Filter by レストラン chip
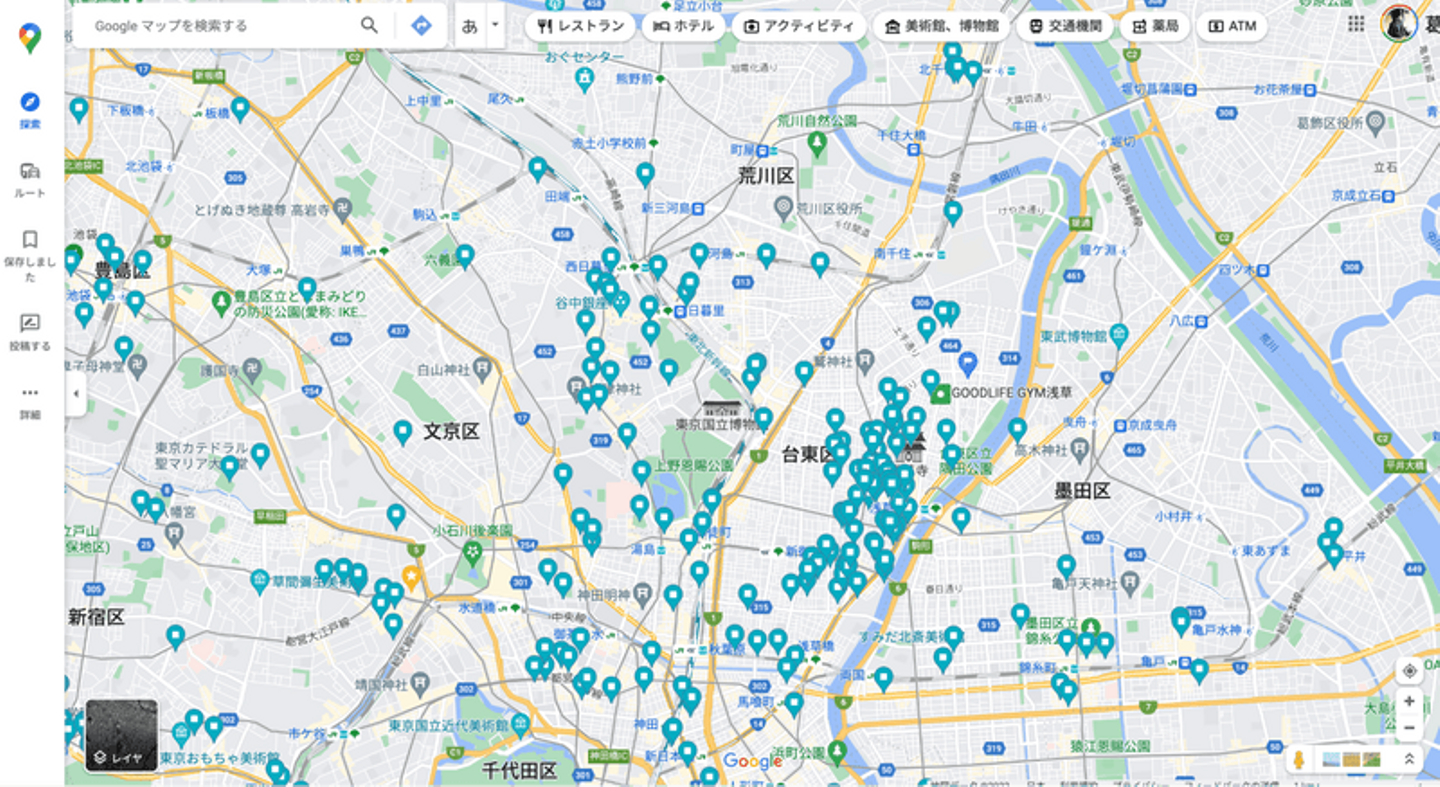This screenshot has height=787, width=1440. (580, 26)
